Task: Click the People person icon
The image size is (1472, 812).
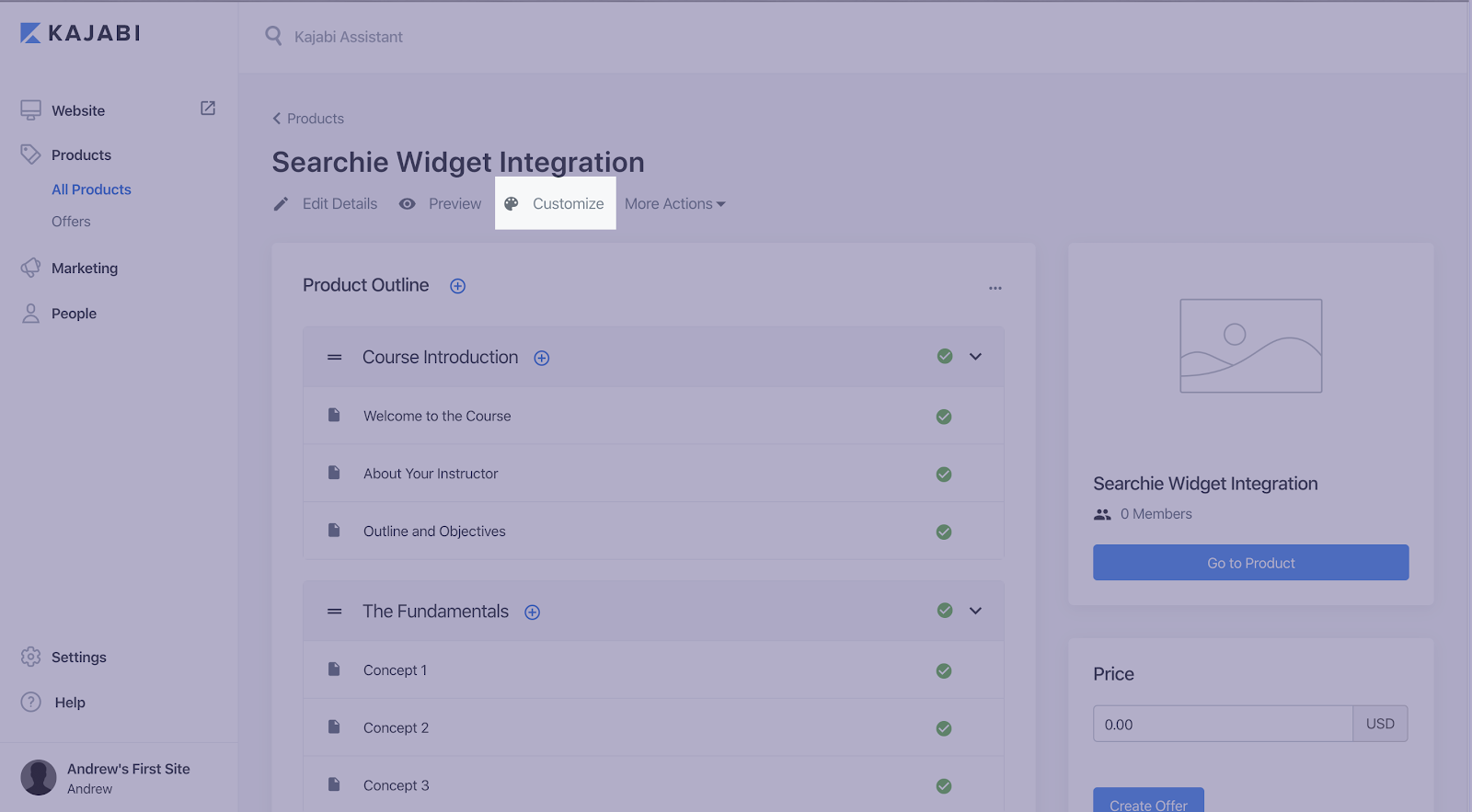Action: [x=30, y=314]
